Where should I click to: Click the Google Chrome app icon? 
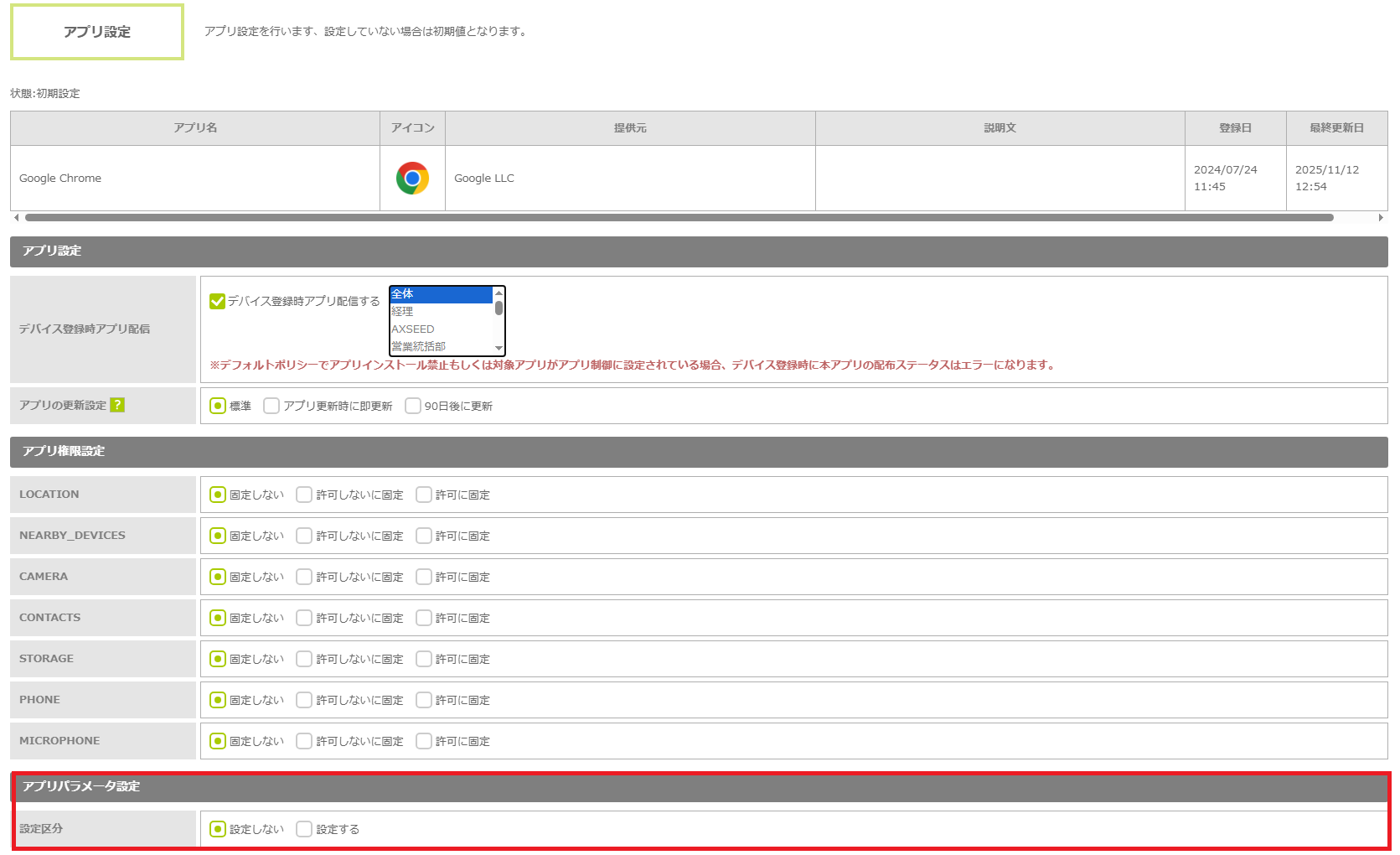coord(412,178)
